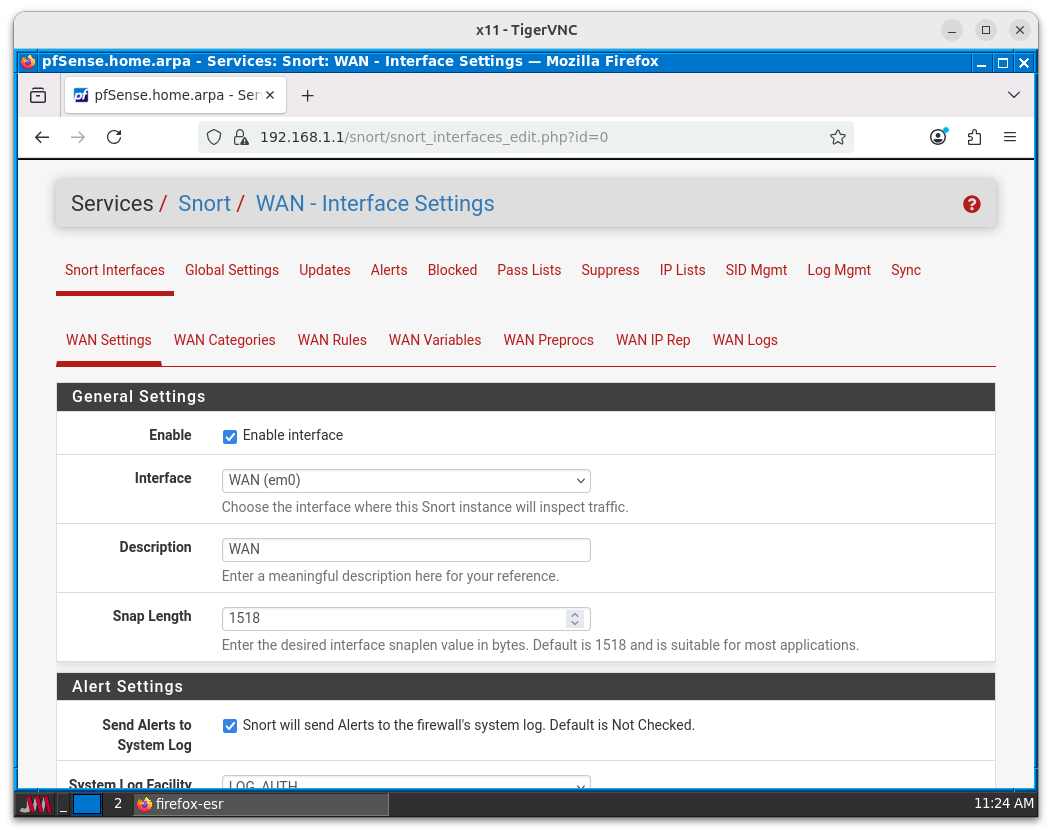This screenshot has width=1052, height=834.
Task: Open the Log Mgmt tab
Action: [839, 270]
